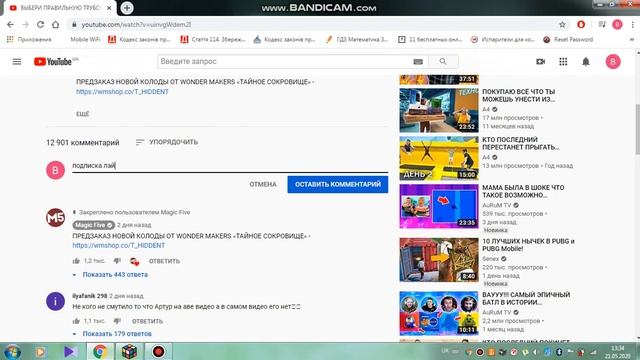Image resolution: width=640 pixels, height=360 pixels.
Task: Open the Magic Five channel avatar
Action: (56, 218)
